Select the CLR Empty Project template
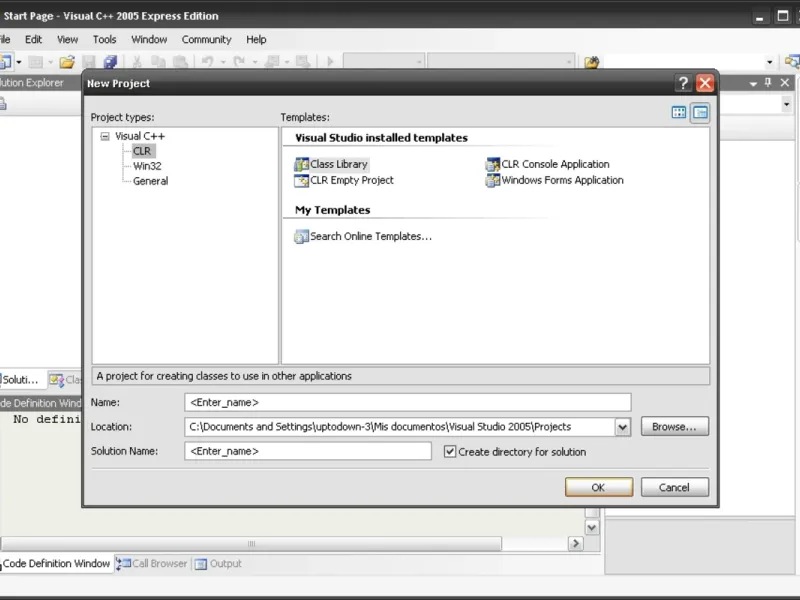Screen dimensions: 800x600 344,180
